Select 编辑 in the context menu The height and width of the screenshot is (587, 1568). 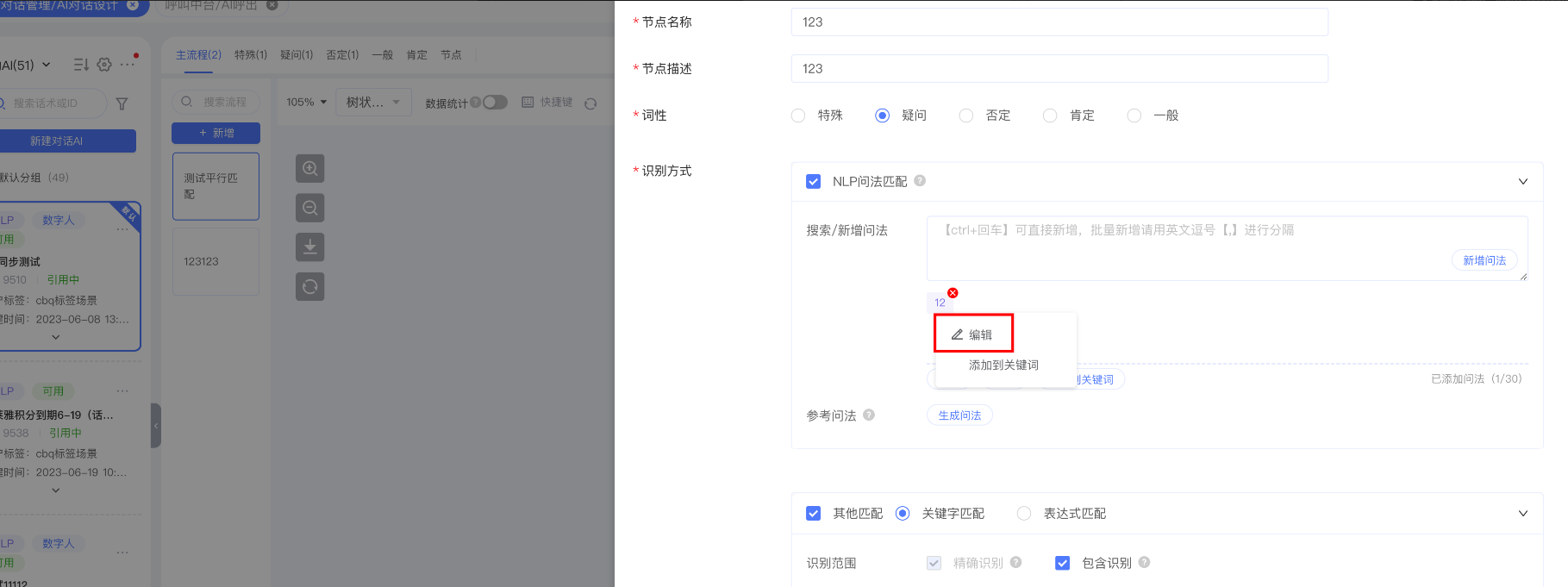pyautogui.click(x=972, y=334)
